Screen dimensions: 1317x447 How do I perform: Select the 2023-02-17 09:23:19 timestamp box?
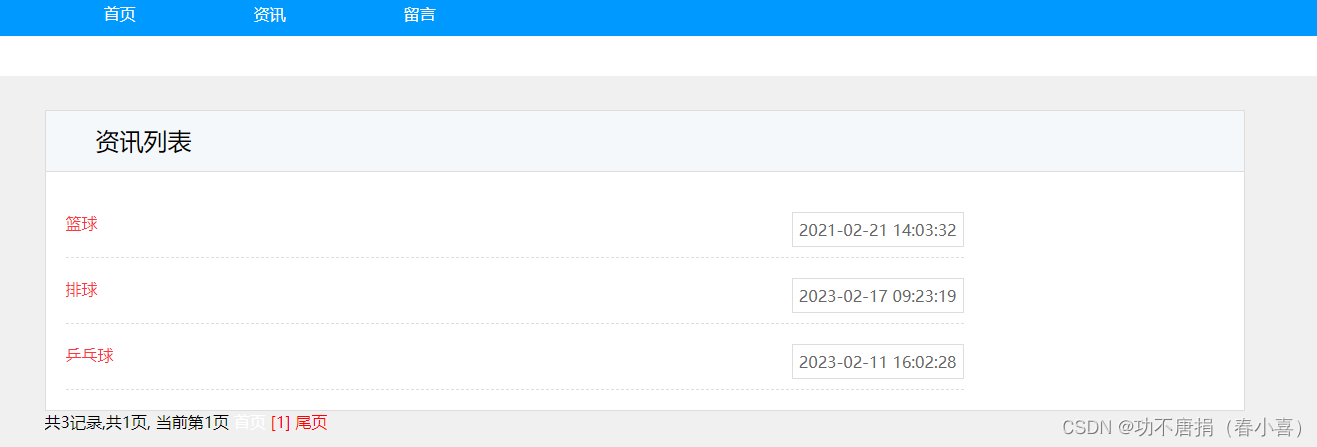878,296
